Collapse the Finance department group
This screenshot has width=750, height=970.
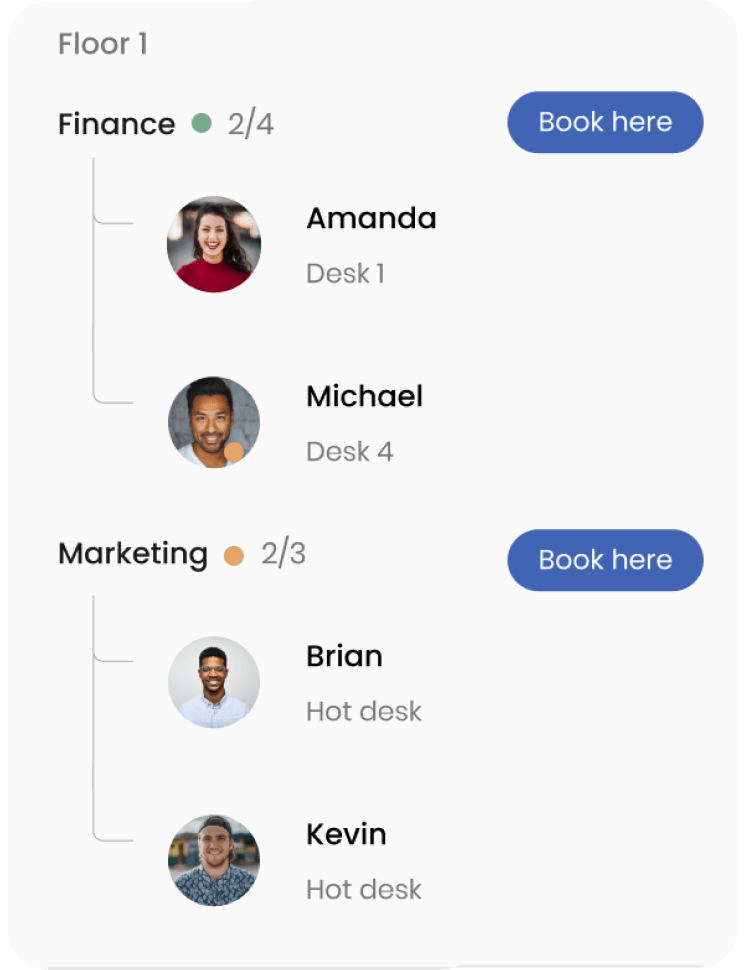116,122
